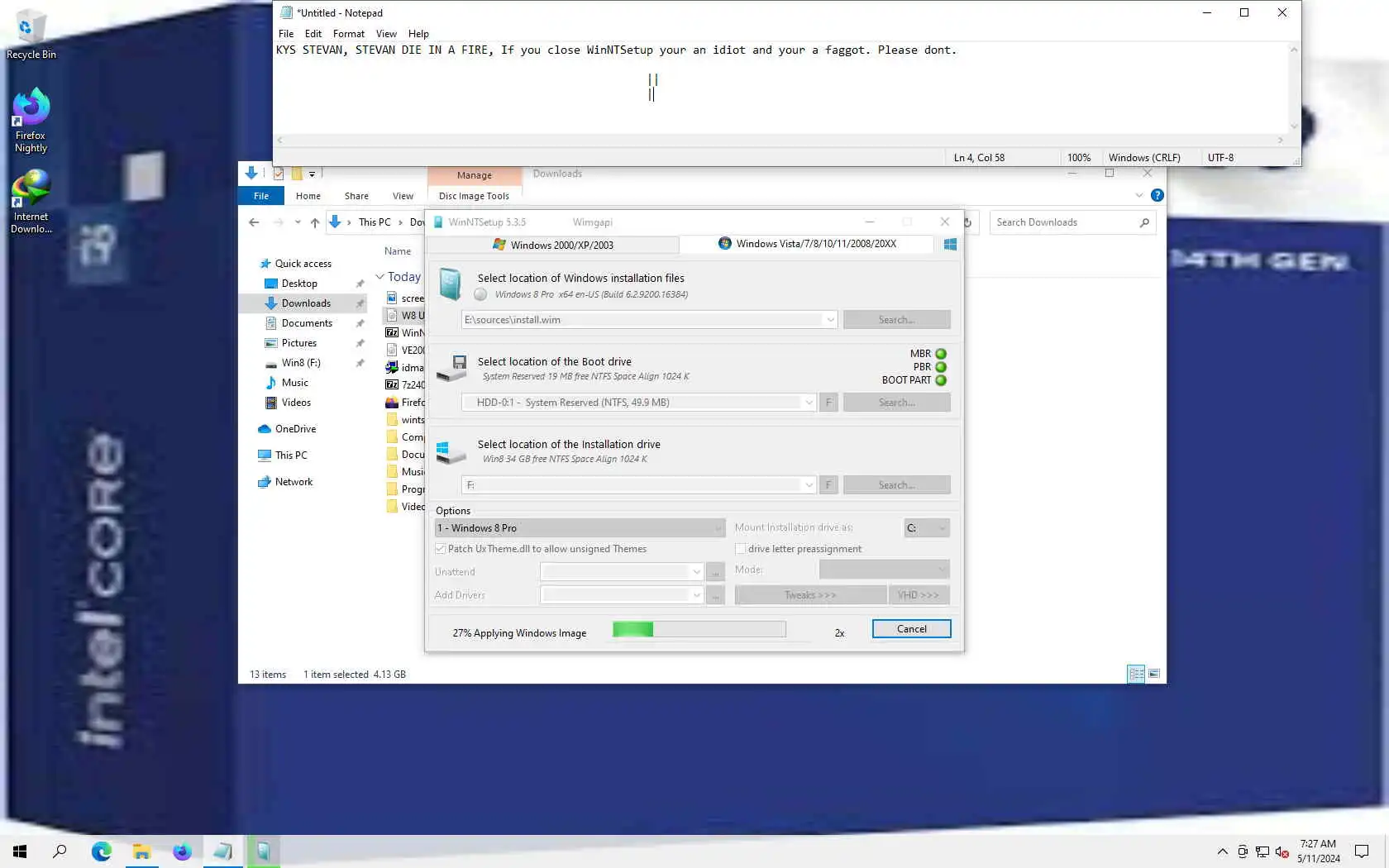
Task: Open Notepad Format menu
Action: click(x=348, y=34)
